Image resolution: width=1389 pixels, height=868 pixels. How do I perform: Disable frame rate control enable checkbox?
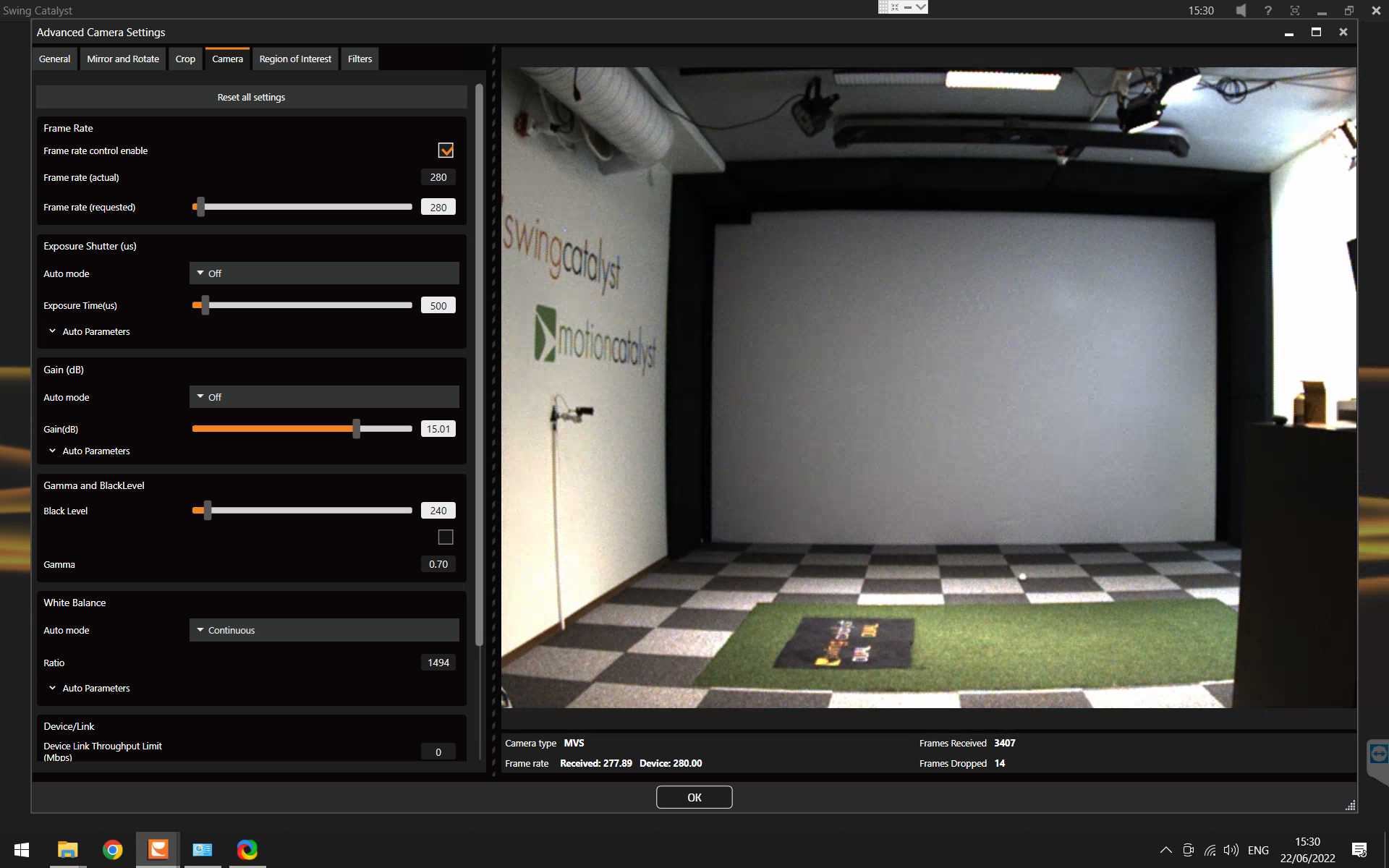pos(446,150)
